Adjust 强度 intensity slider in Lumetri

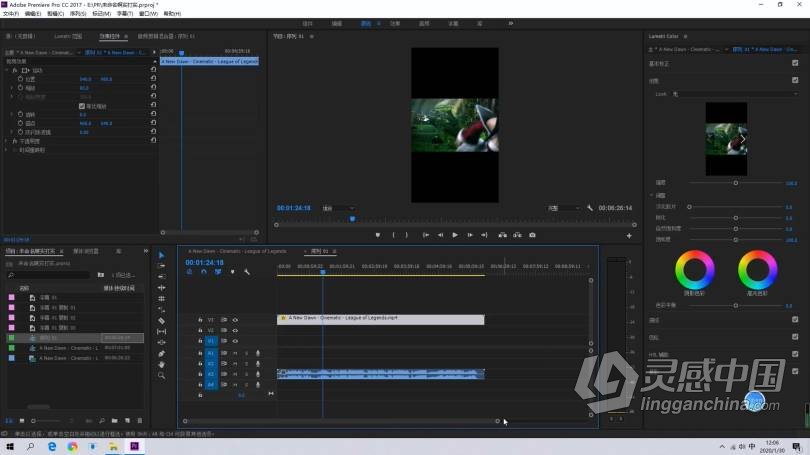coord(736,183)
